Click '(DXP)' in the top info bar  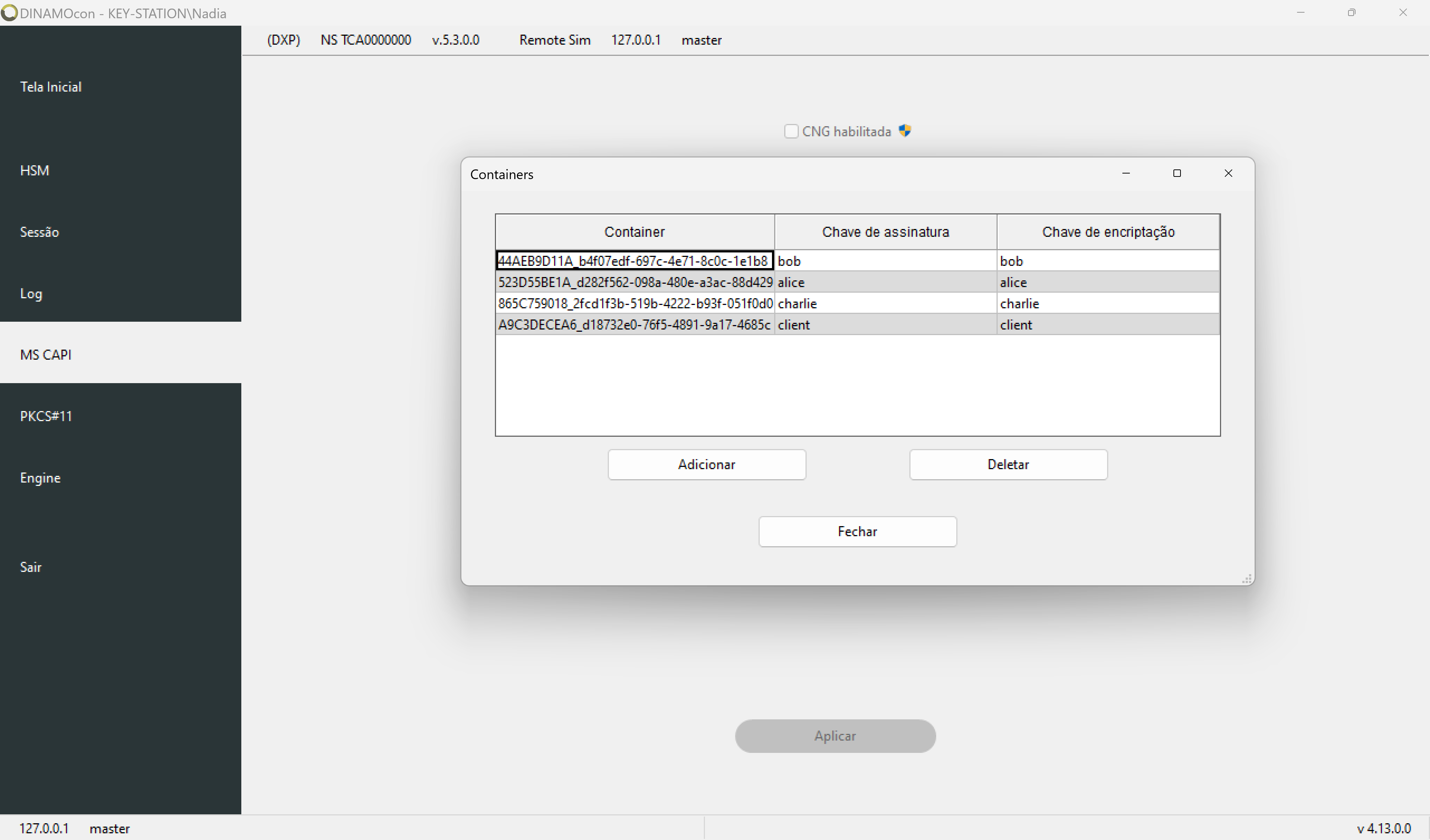284,40
